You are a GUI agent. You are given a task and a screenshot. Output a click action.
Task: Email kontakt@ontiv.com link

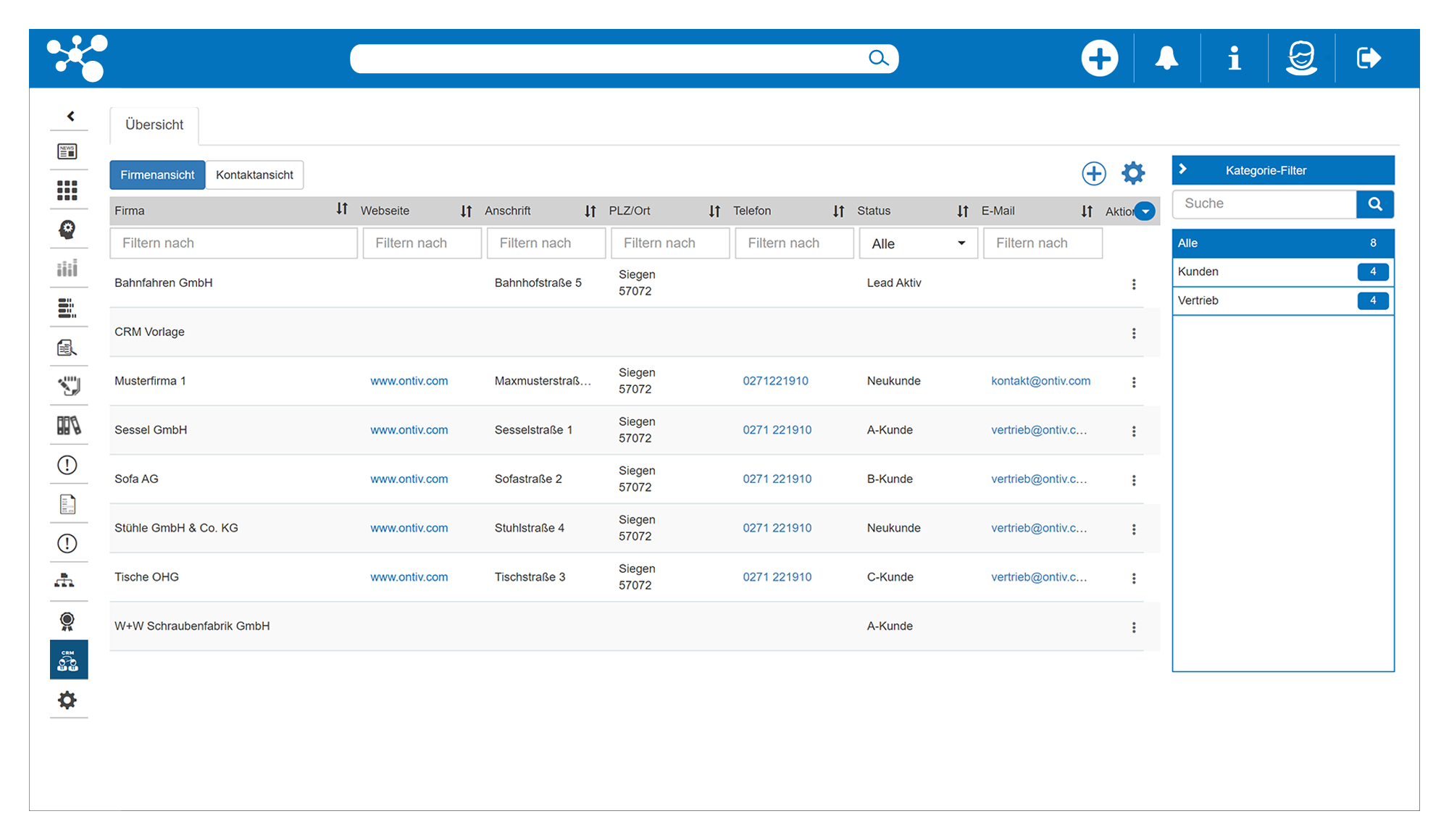coord(1040,381)
